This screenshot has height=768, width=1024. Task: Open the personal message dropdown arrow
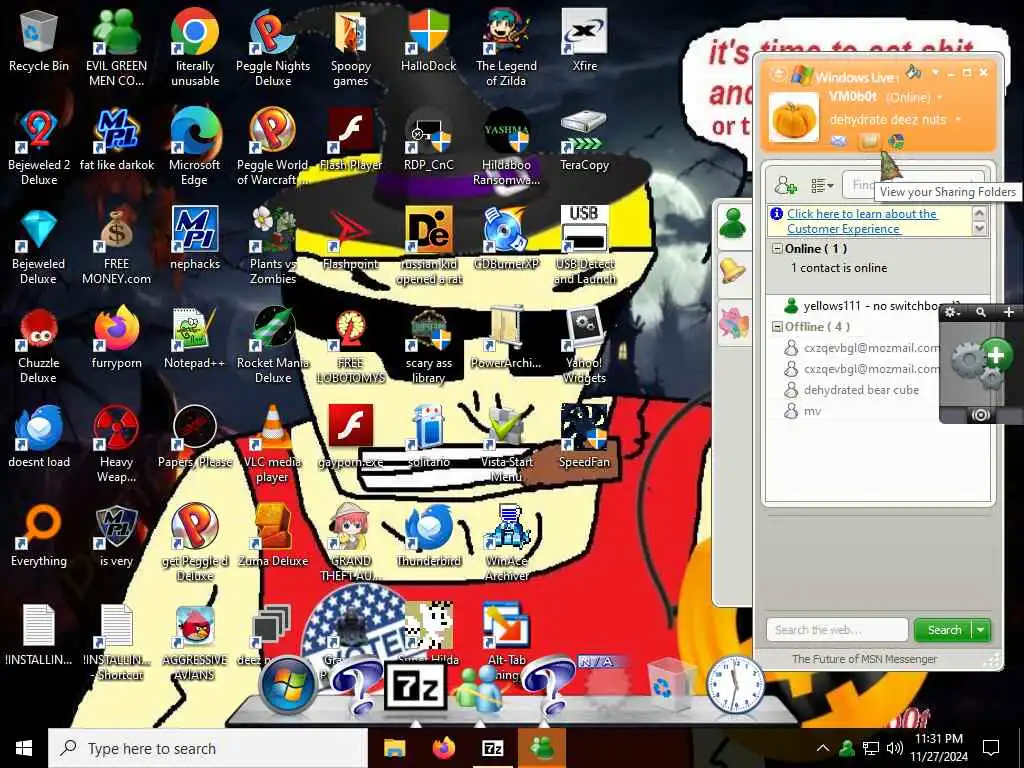coord(958,120)
